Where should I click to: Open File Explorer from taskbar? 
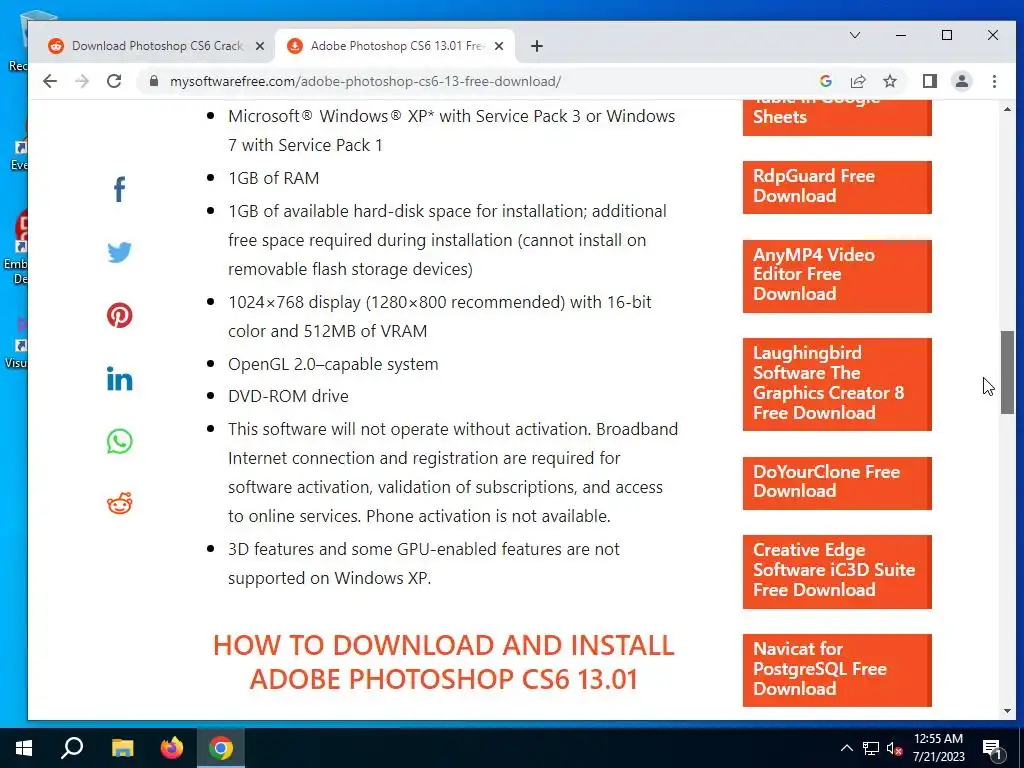(x=122, y=748)
